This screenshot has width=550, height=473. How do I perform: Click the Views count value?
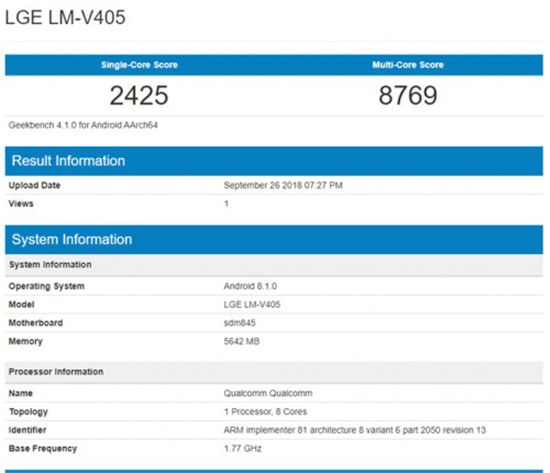pyautogui.click(x=226, y=204)
